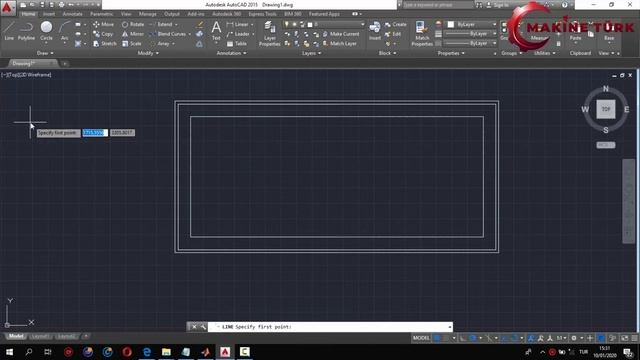
Task: Toggle the grid display in status bar
Action: (437, 338)
